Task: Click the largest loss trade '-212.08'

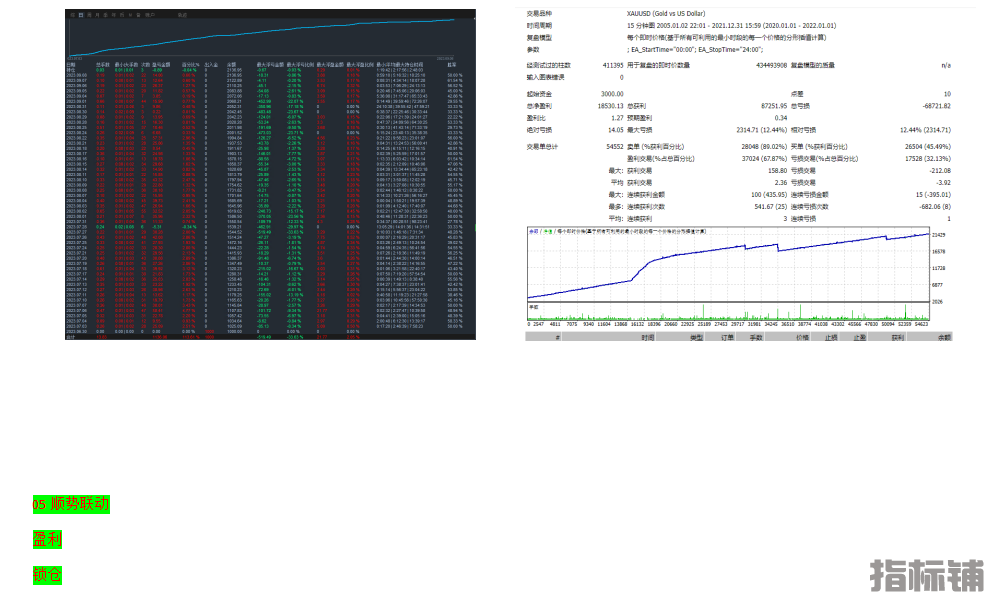Action: point(939,171)
